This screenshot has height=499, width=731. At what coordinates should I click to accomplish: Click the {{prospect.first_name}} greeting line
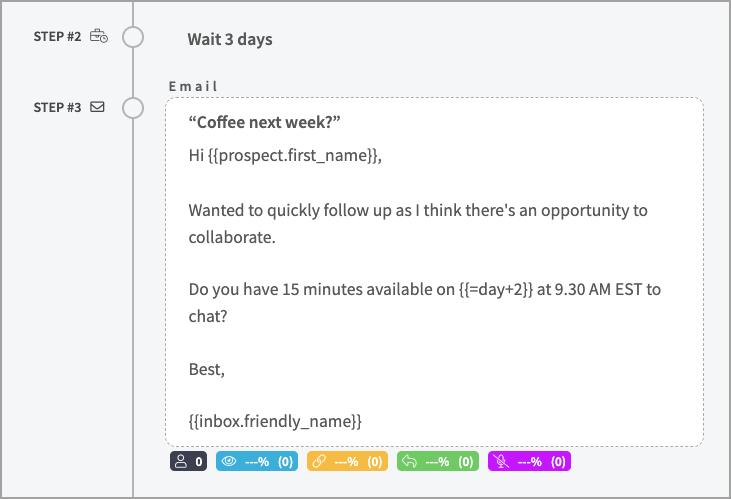285,156
